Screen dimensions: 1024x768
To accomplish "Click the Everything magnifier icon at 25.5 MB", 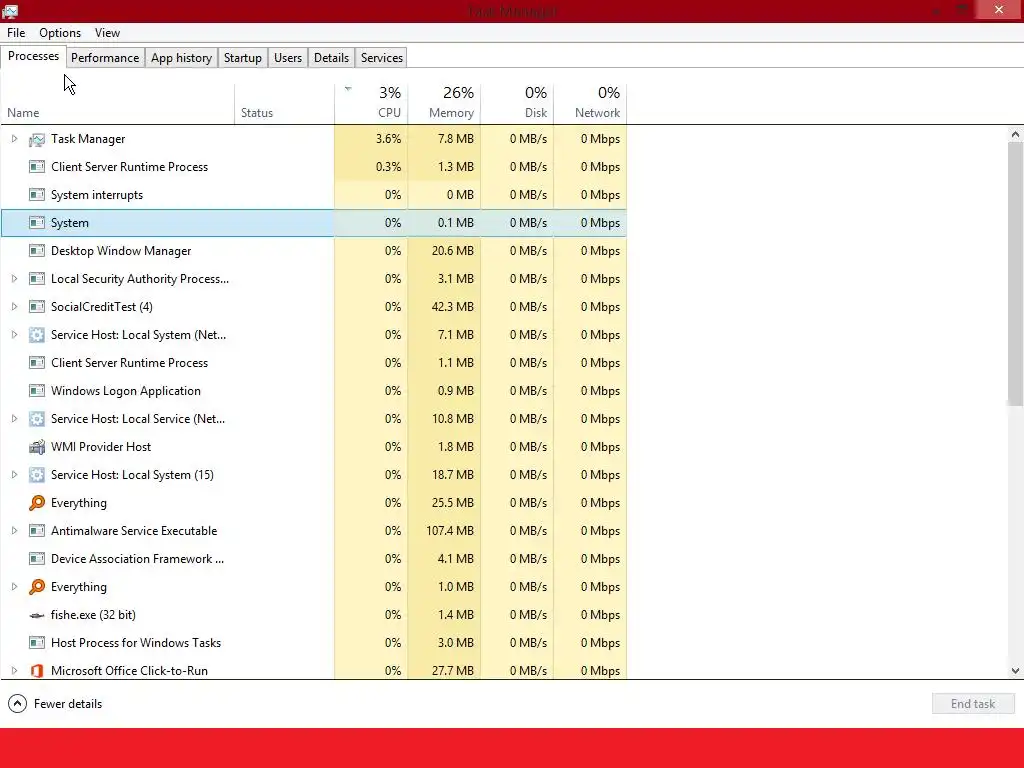I will click(x=37, y=503).
